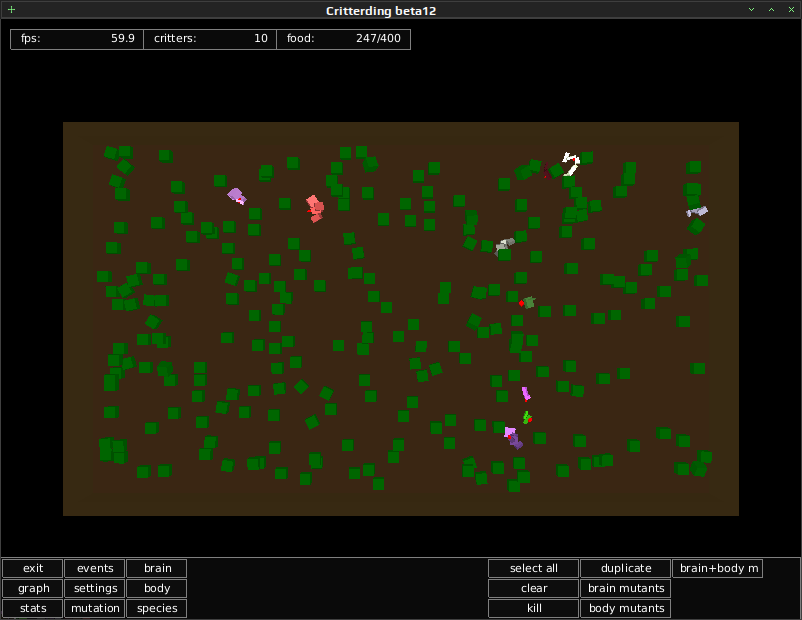This screenshot has width=802, height=620.
Task: Click the food count 247/400
Action: (378, 38)
